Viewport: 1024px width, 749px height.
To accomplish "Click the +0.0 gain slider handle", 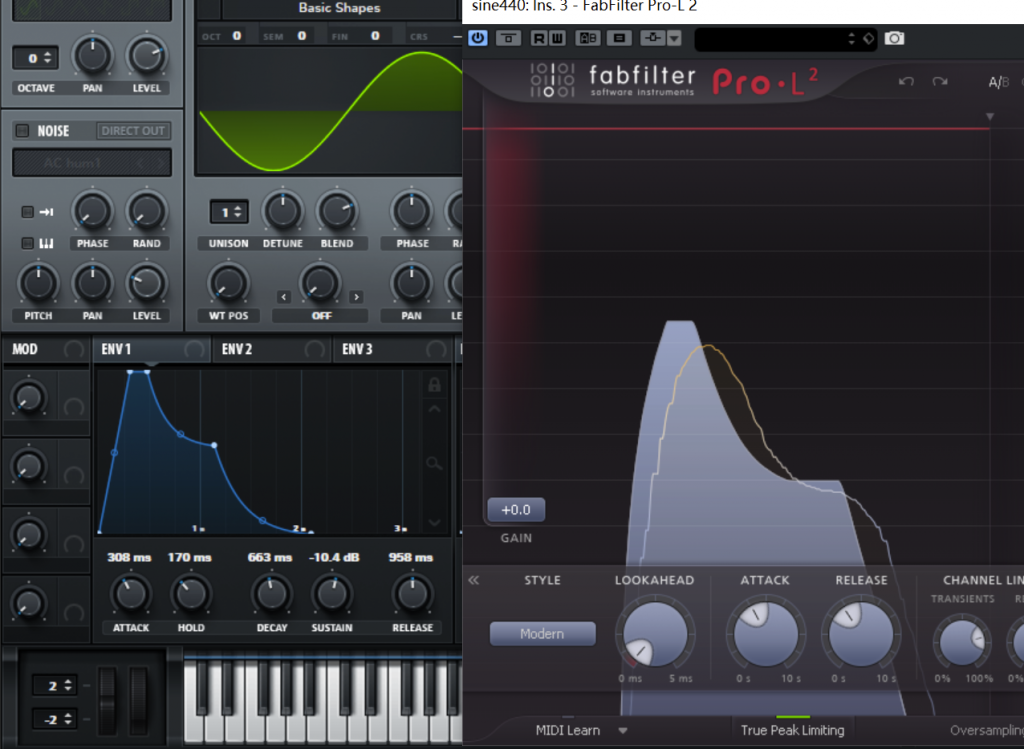I will (x=516, y=510).
